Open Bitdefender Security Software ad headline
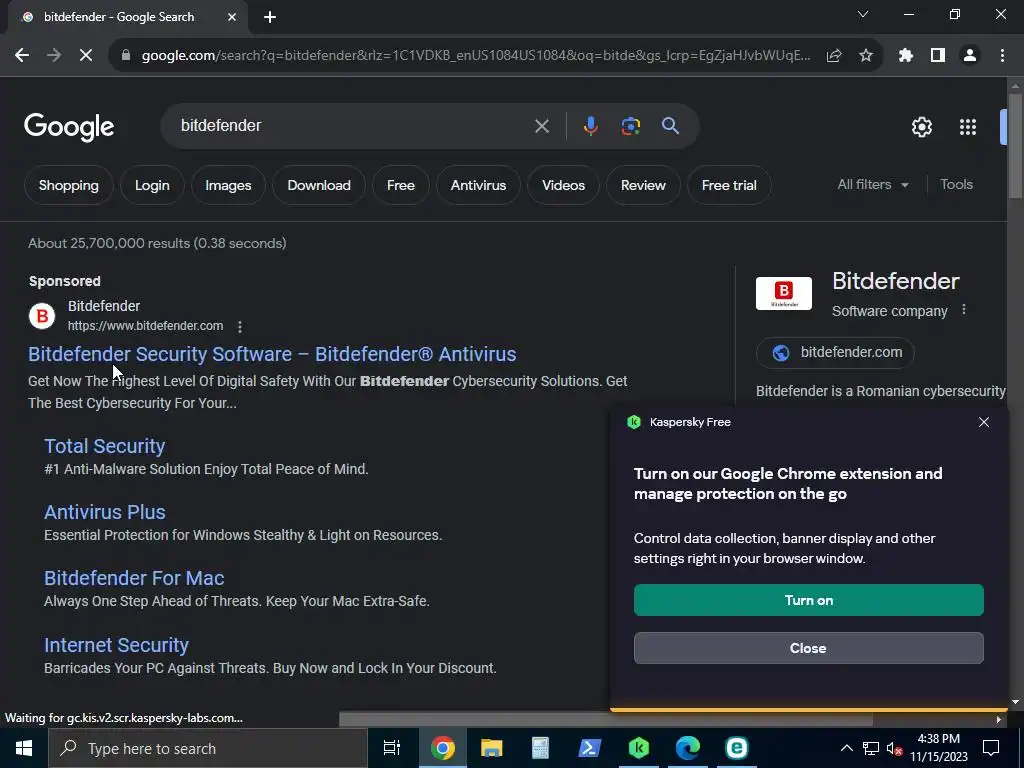Image resolution: width=1024 pixels, height=768 pixels. point(272,354)
